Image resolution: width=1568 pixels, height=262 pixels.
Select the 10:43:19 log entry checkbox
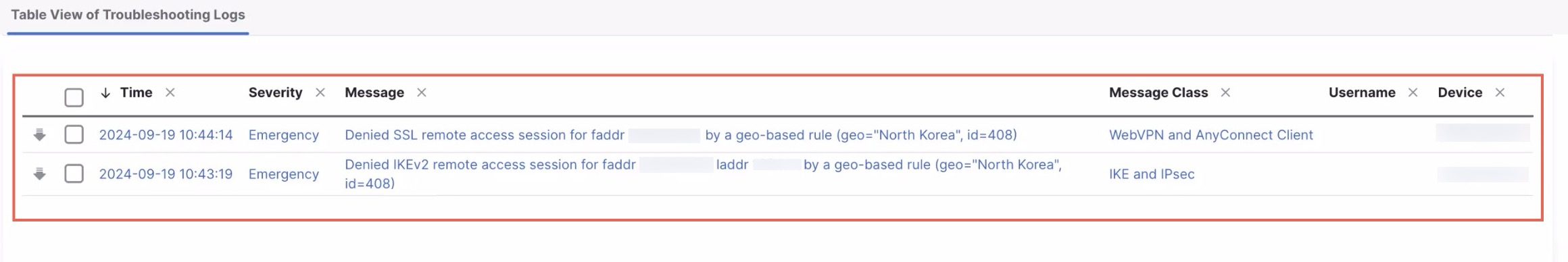[74, 174]
